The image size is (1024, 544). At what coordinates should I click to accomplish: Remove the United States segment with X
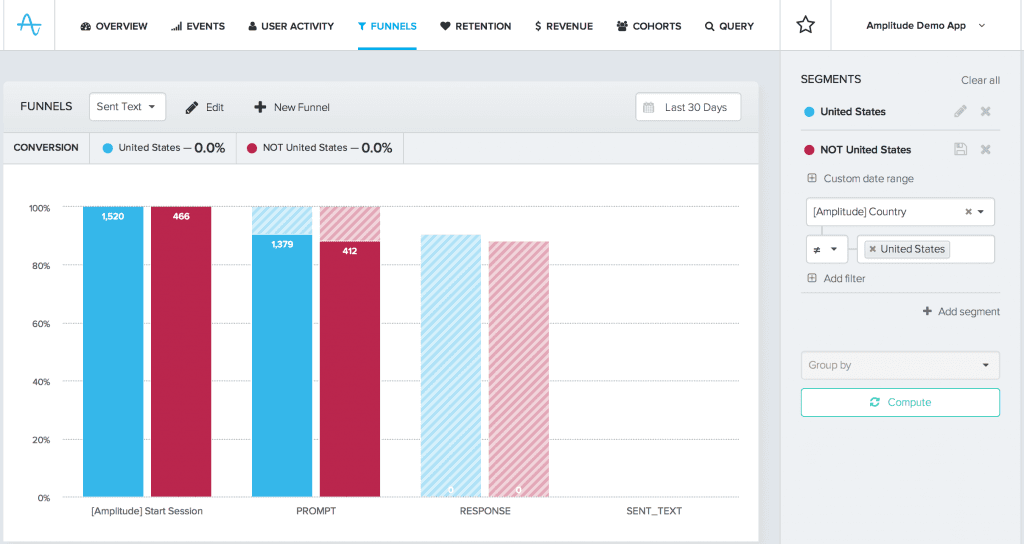tap(985, 112)
